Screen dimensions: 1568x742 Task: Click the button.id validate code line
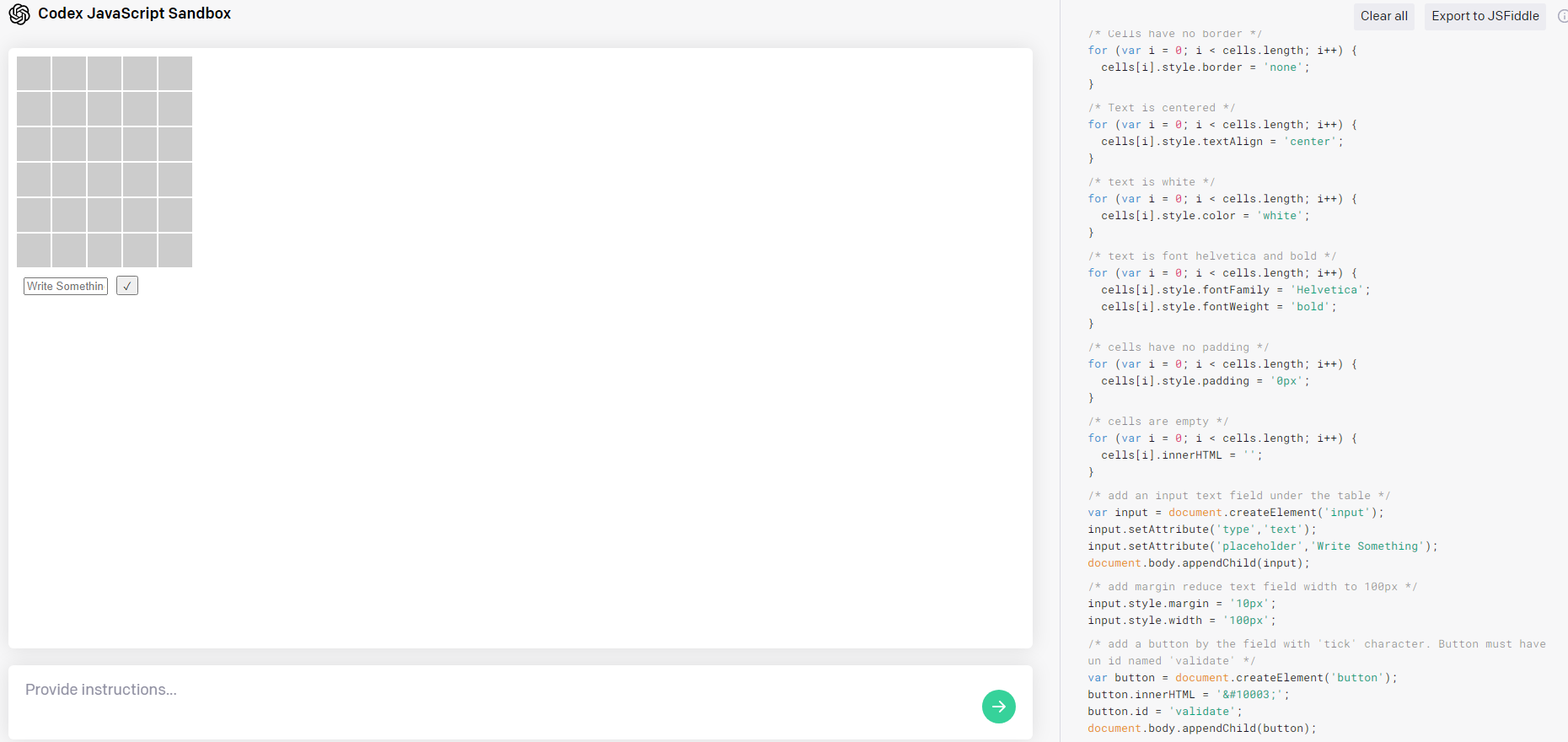(x=1165, y=712)
